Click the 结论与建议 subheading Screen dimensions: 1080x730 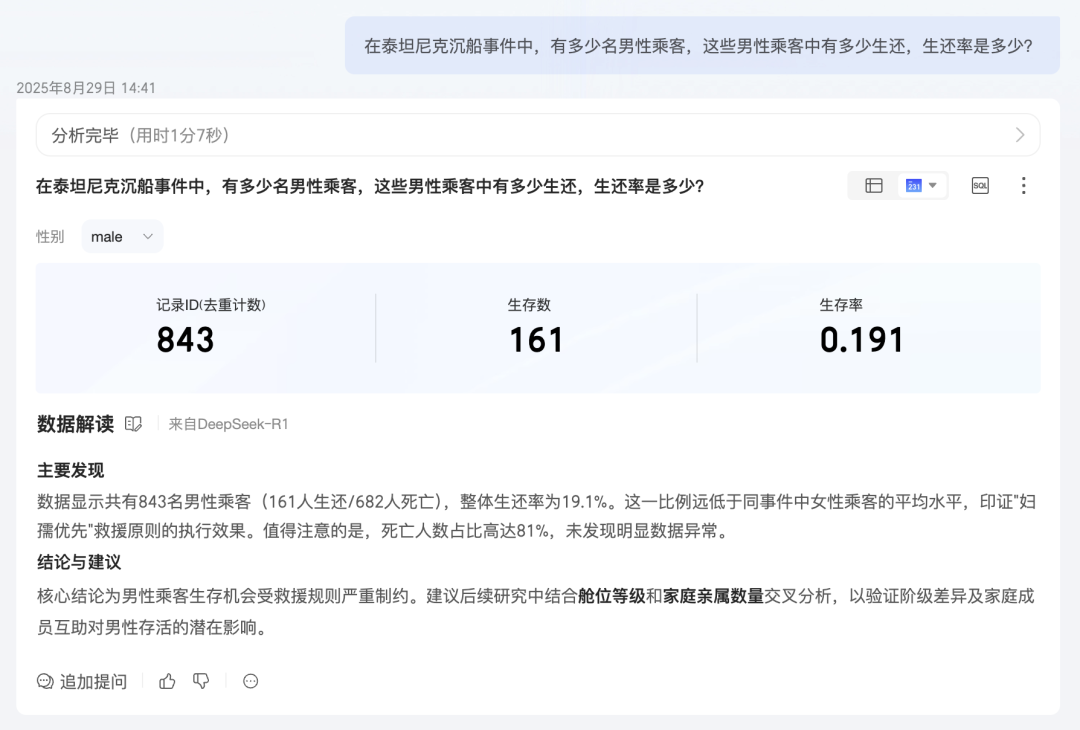point(79,563)
